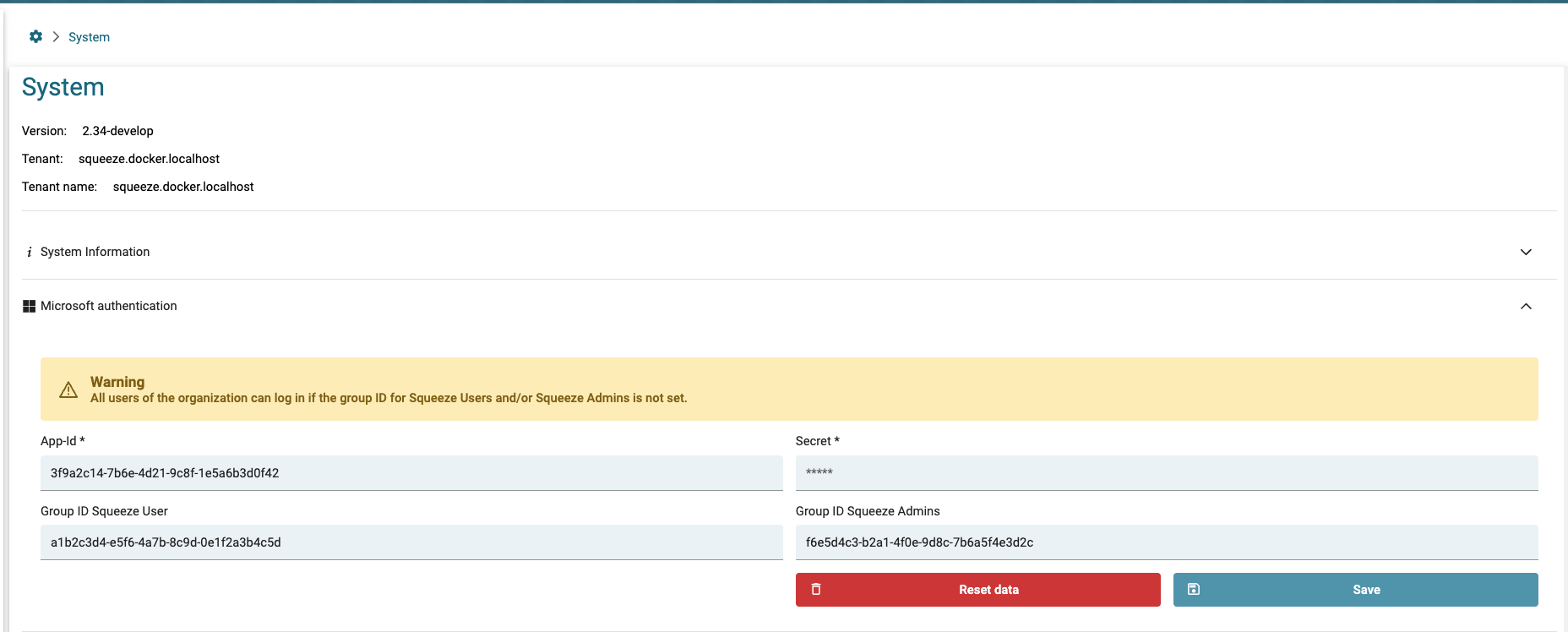The image size is (1568, 632).
Task: Click the Secret * label
Action: point(818,441)
